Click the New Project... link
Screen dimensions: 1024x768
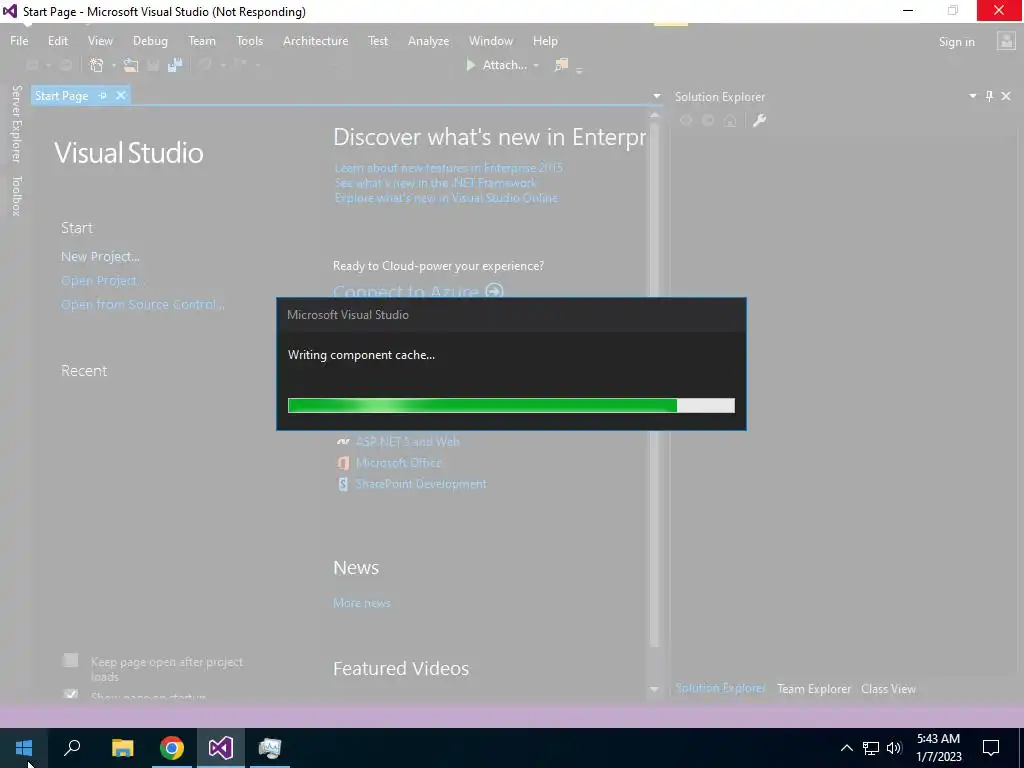pos(101,257)
